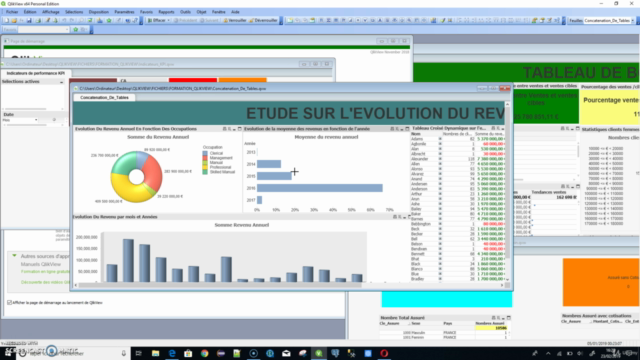The image size is (640, 360).
Task: Open the Feuilles sheet selector dropdown
Action: point(633,20)
